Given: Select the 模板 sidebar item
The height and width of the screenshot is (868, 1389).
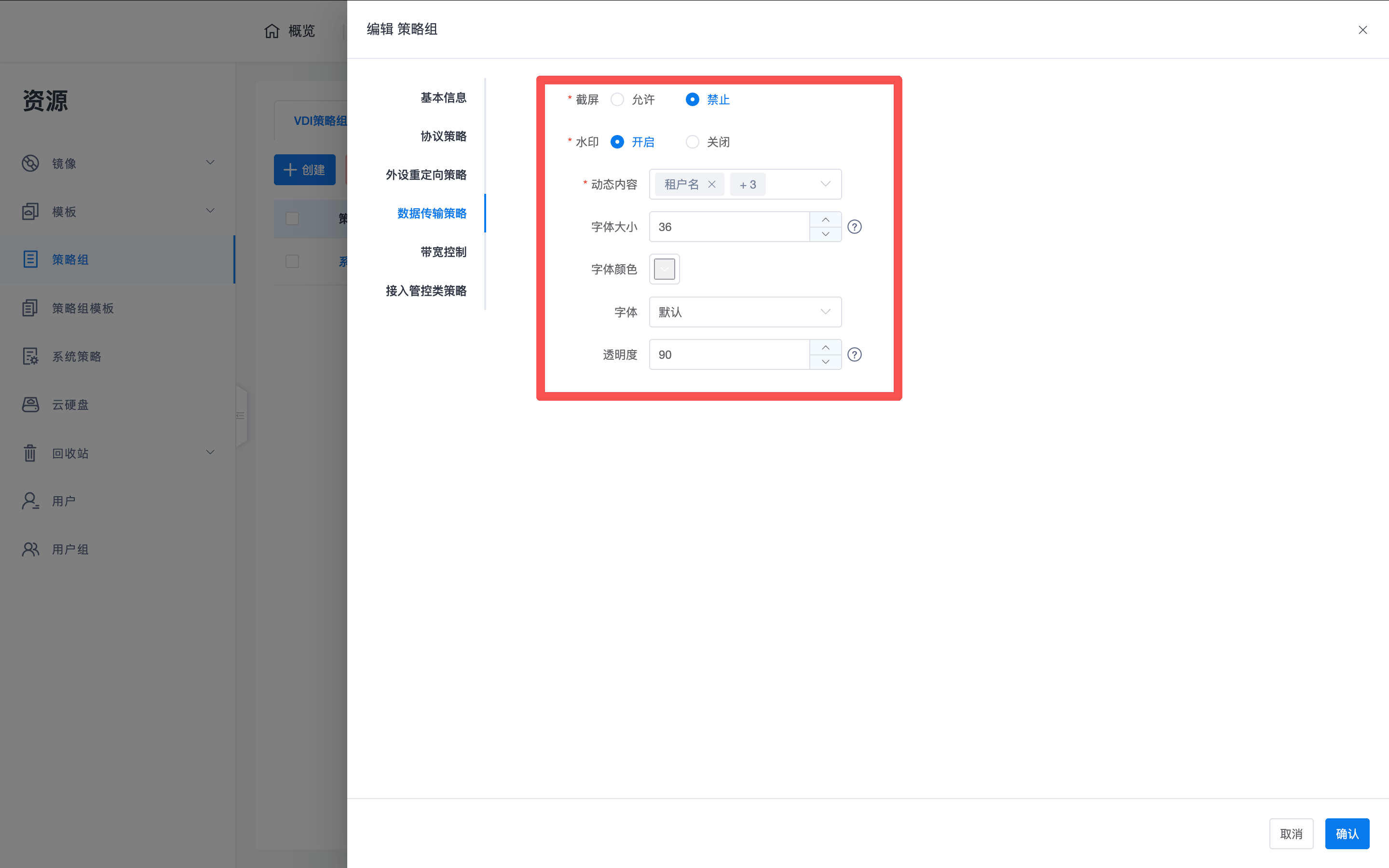Looking at the screenshot, I should pos(64,211).
